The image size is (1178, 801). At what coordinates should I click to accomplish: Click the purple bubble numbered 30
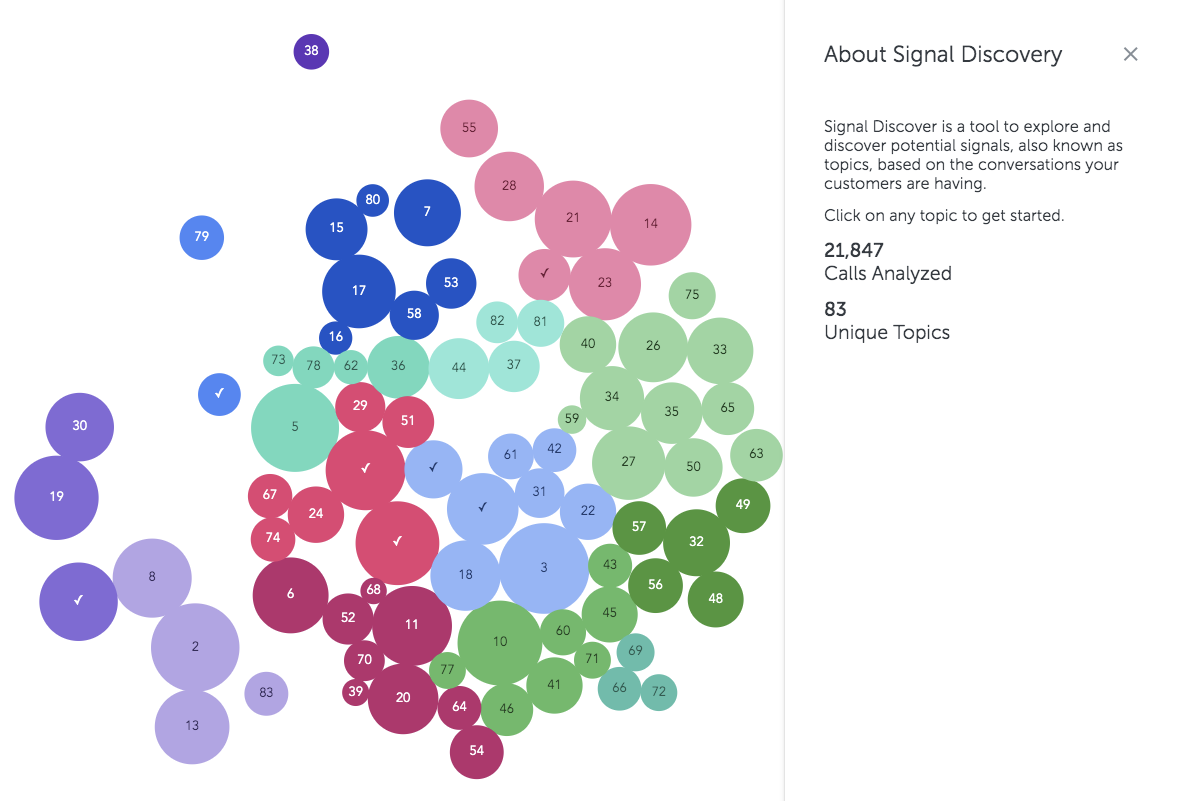[80, 426]
